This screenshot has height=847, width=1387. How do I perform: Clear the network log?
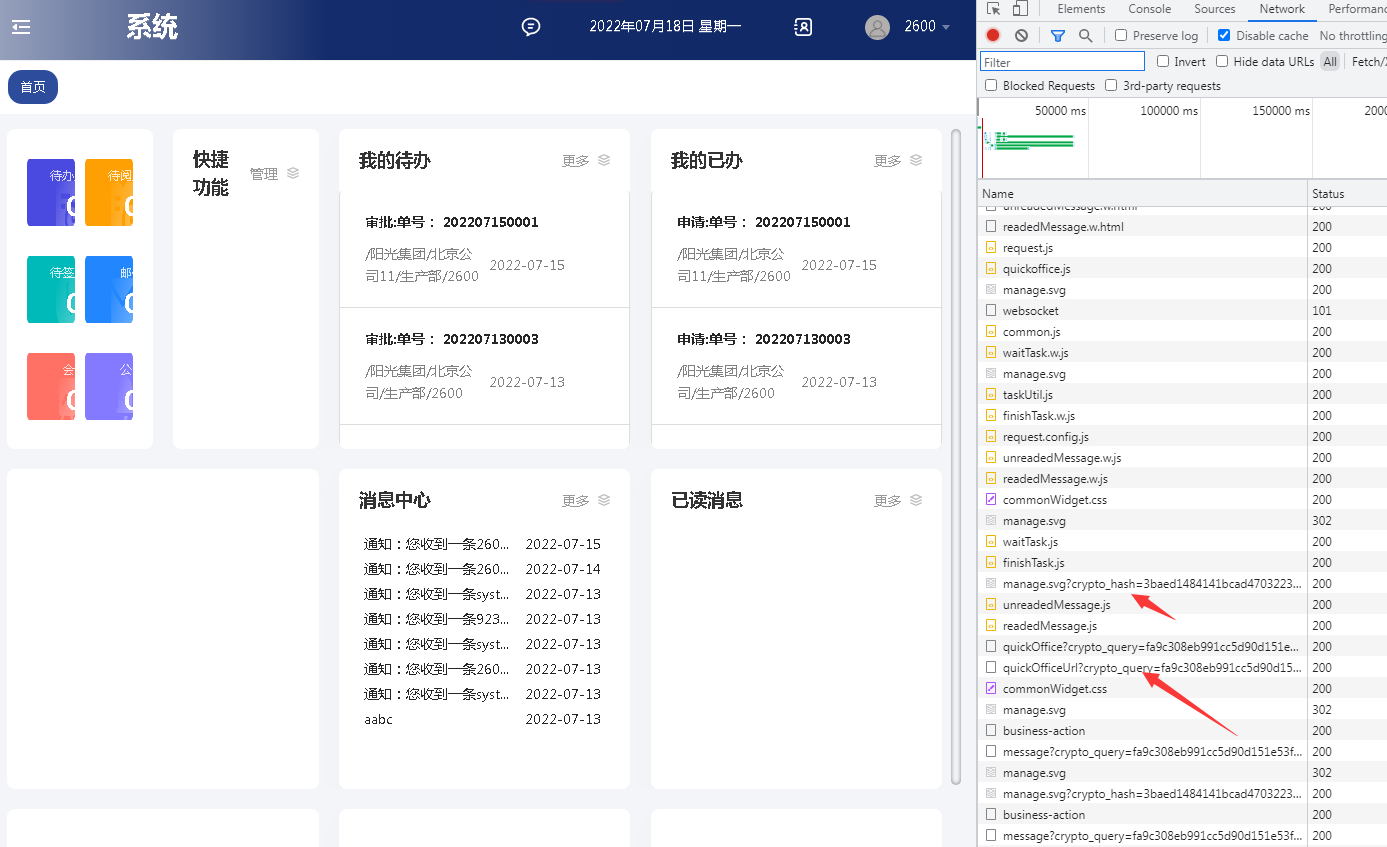1021,35
